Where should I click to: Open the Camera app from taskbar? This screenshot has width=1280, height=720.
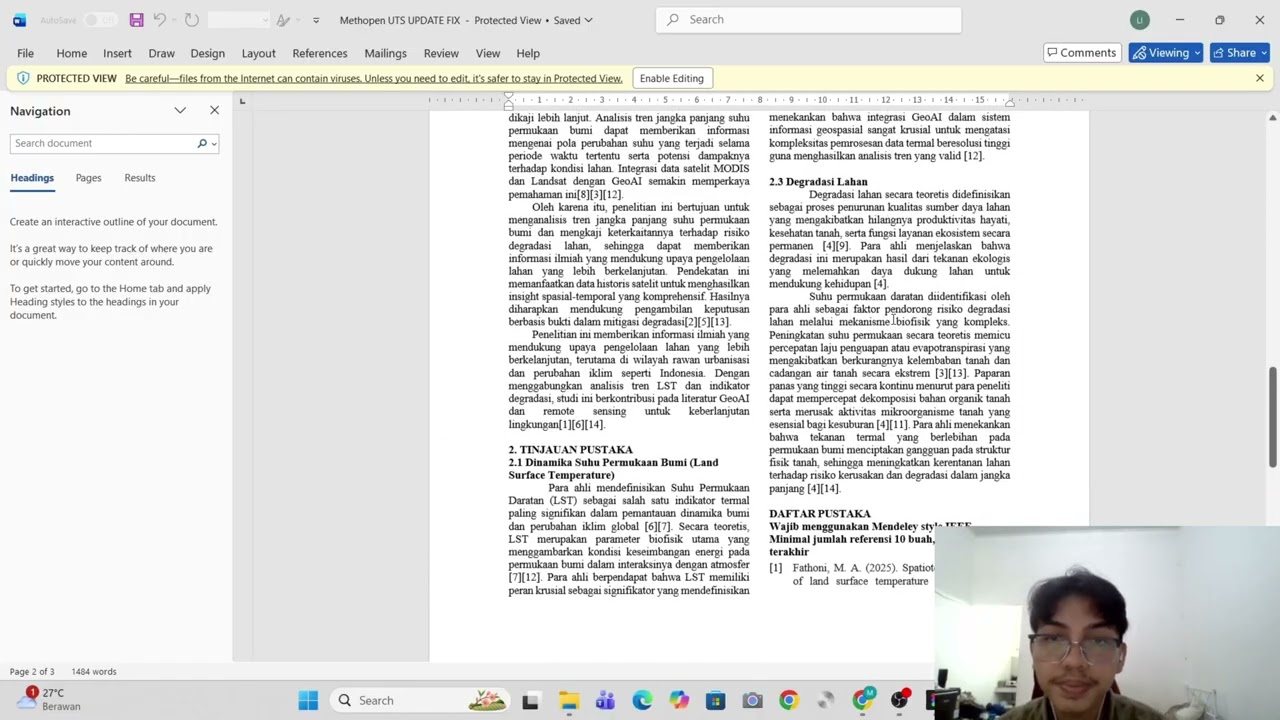752,701
